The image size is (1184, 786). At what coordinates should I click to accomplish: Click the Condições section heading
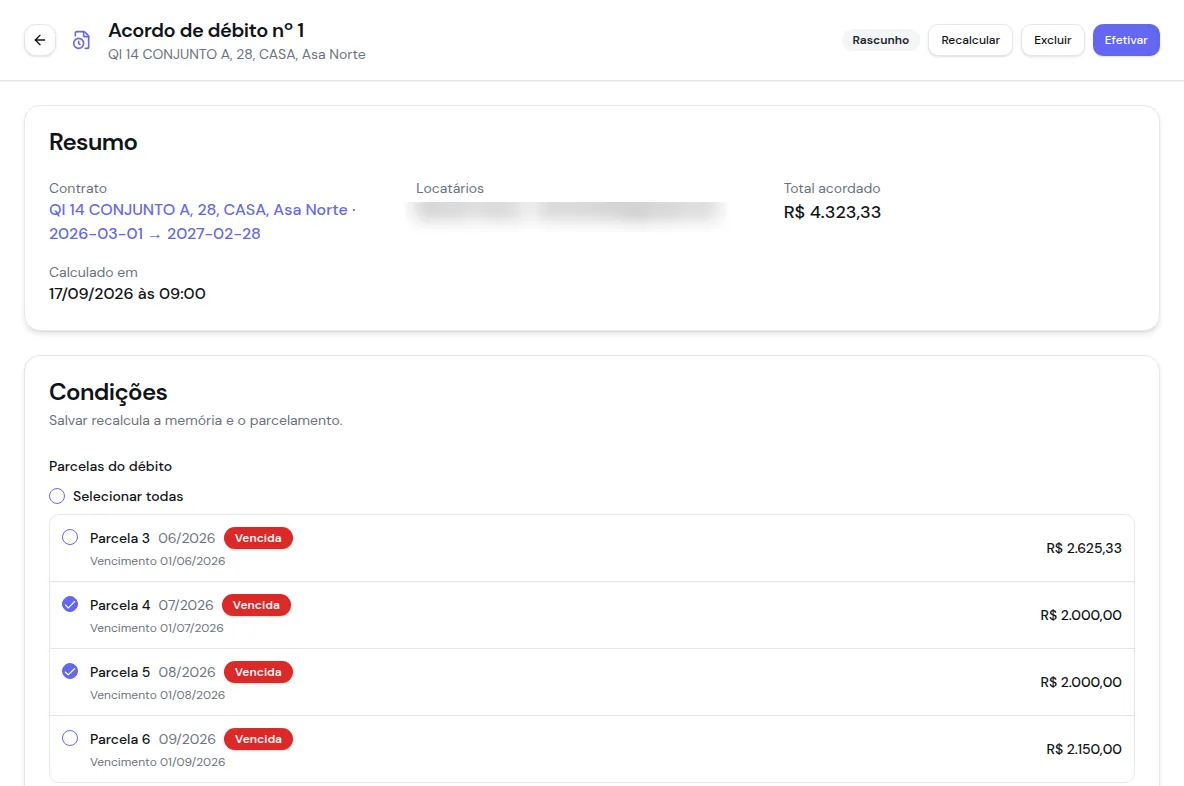pos(108,392)
